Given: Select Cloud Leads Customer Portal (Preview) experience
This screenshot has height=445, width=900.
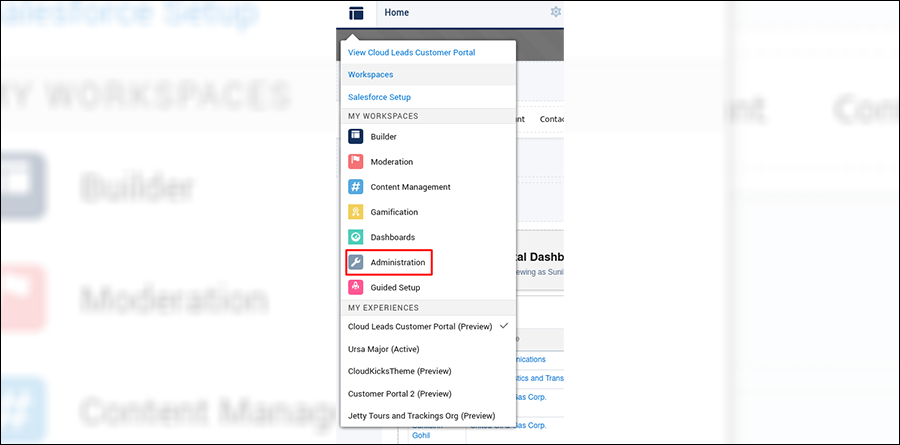Looking at the screenshot, I should click(420, 326).
